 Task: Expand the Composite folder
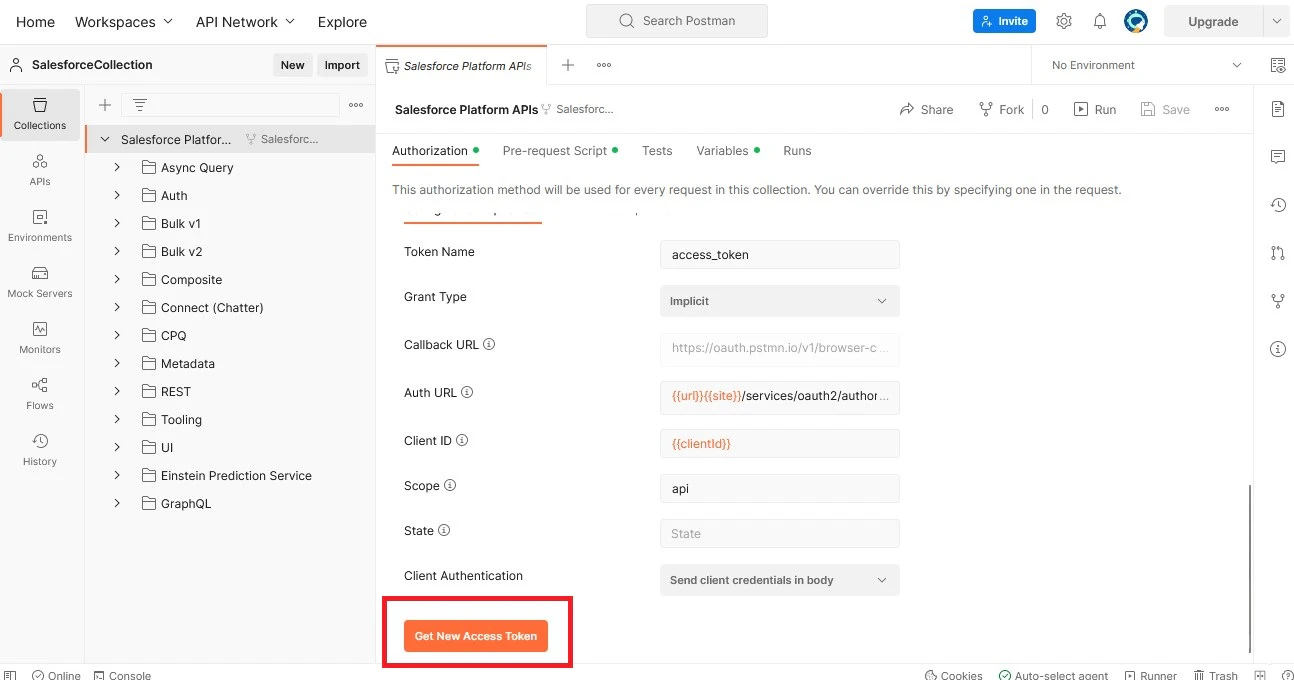point(117,279)
